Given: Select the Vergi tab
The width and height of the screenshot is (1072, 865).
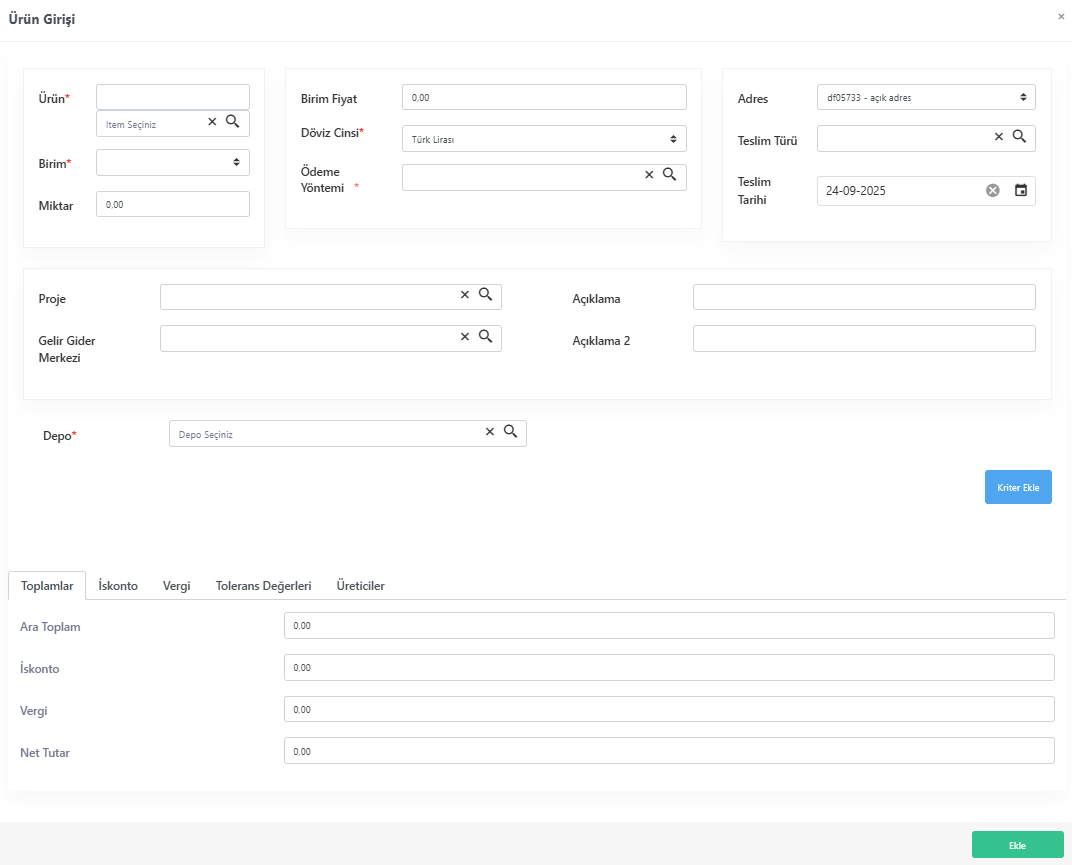Looking at the screenshot, I should (x=176, y=586).
